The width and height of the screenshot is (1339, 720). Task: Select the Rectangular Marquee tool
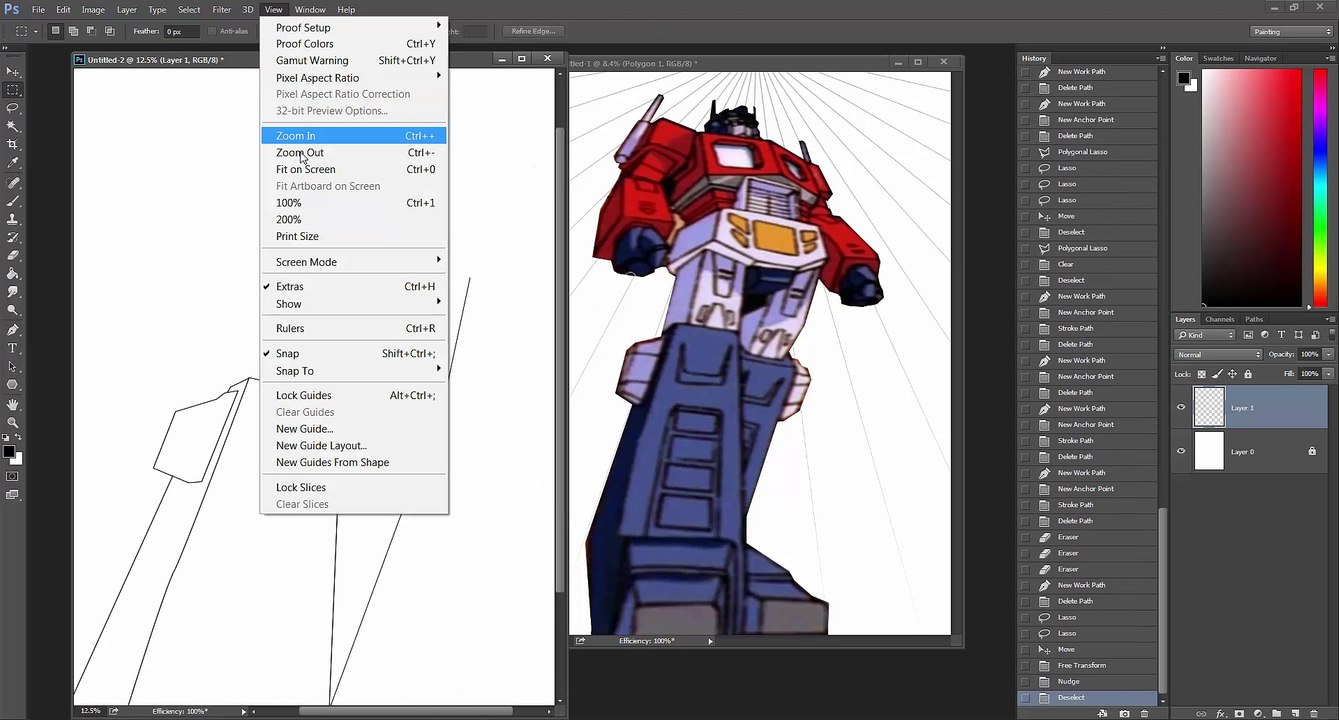point(13,89)
